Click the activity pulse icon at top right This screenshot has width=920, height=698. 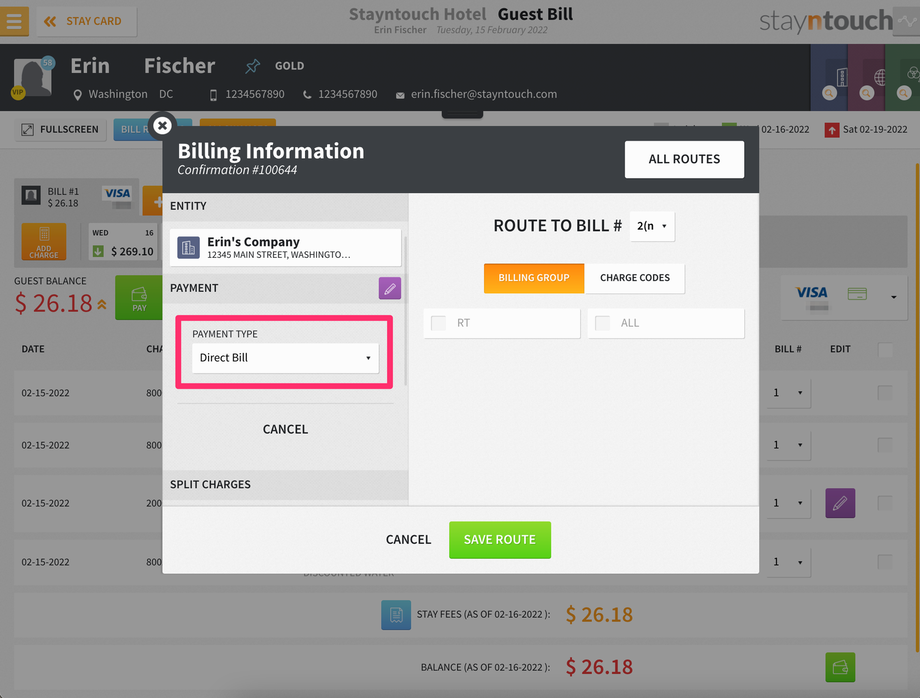[x=907, y=21]
